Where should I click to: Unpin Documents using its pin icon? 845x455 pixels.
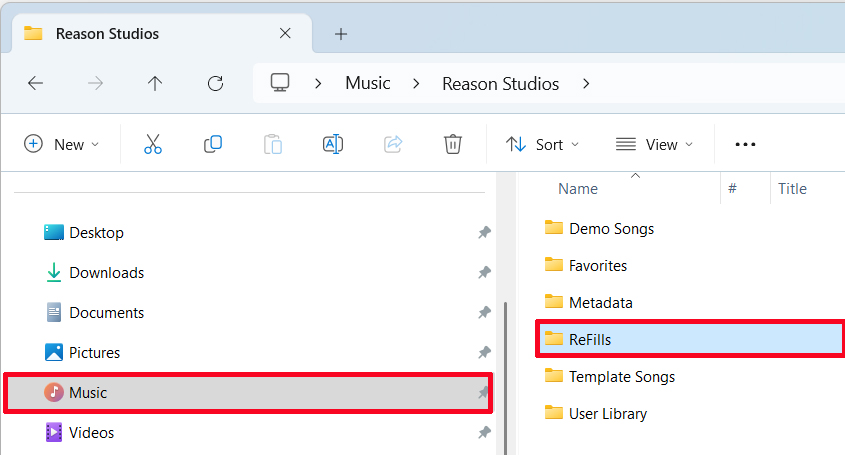(x=484, y=312)
